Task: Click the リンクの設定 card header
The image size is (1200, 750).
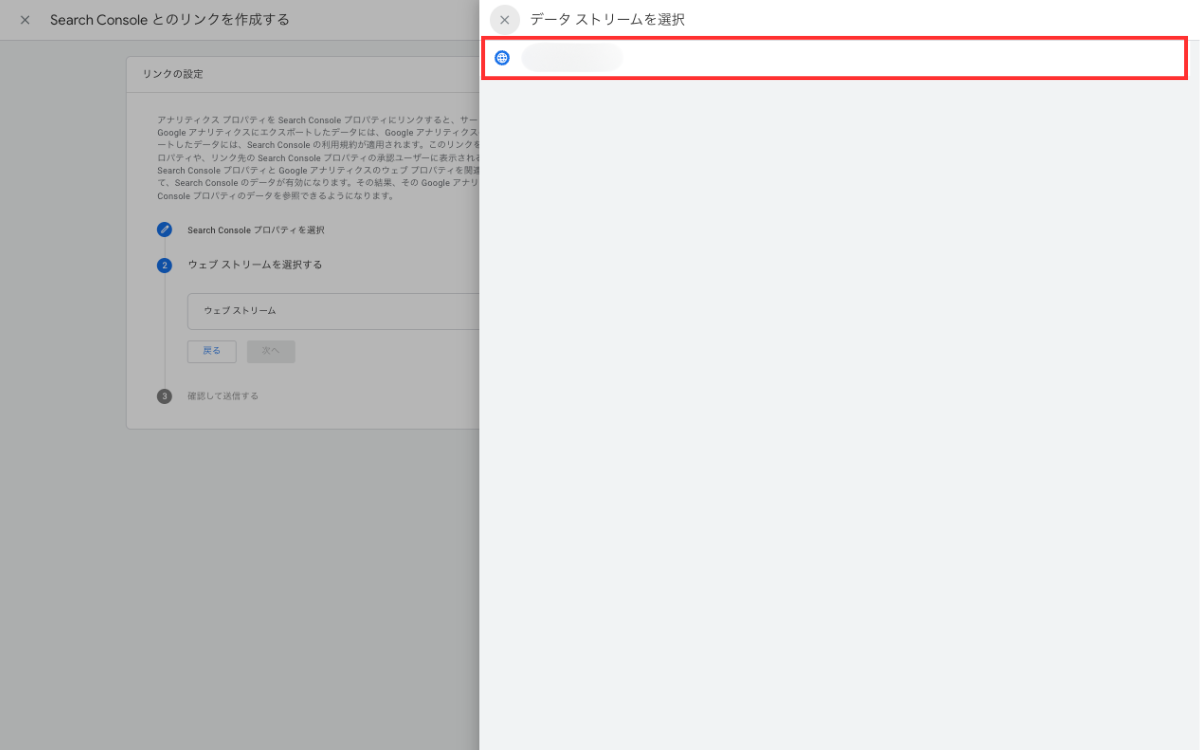Action: click(303, 75)
